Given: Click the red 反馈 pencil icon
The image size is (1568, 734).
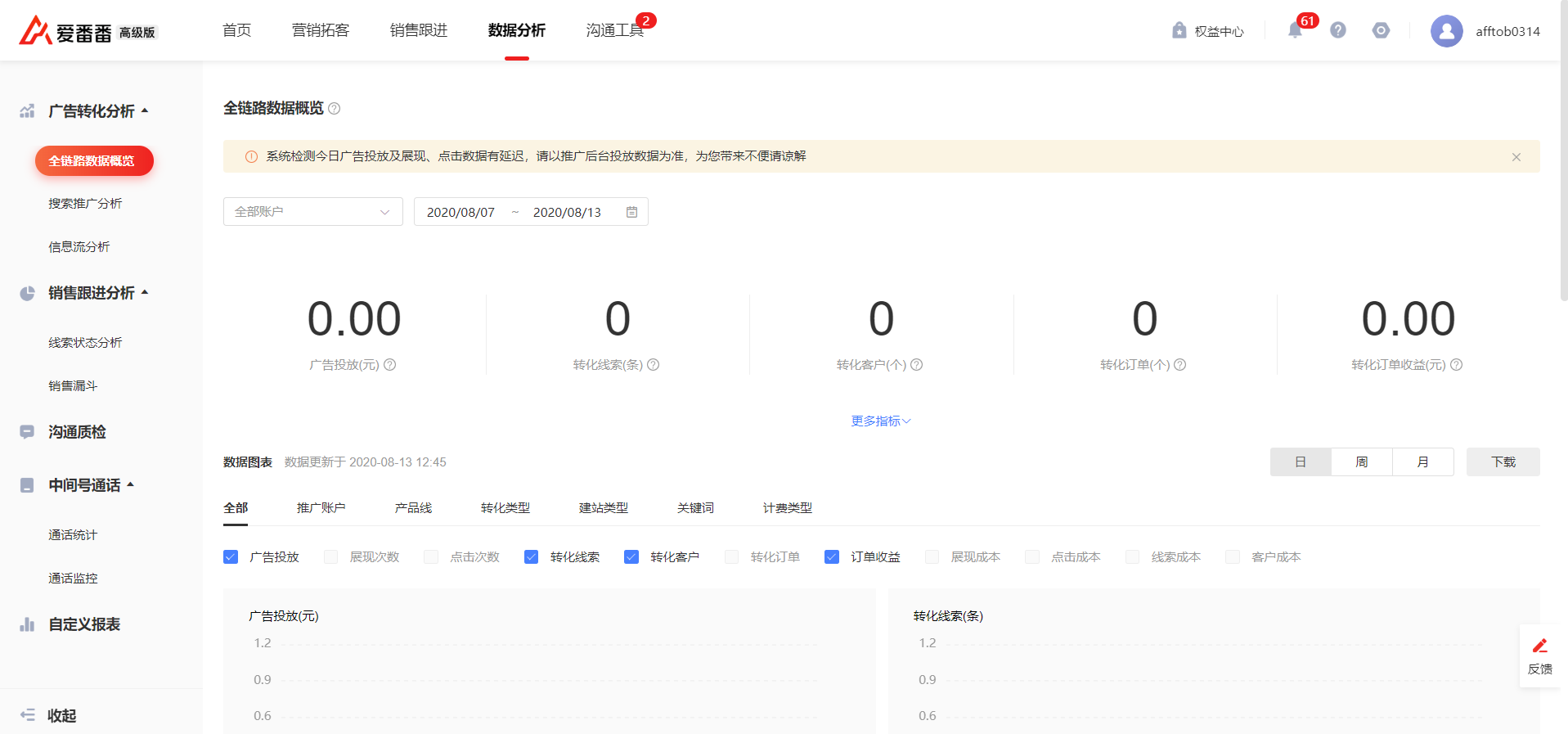Looking at the screenshot, I should pyautogui.click(x=1540, y=646).
